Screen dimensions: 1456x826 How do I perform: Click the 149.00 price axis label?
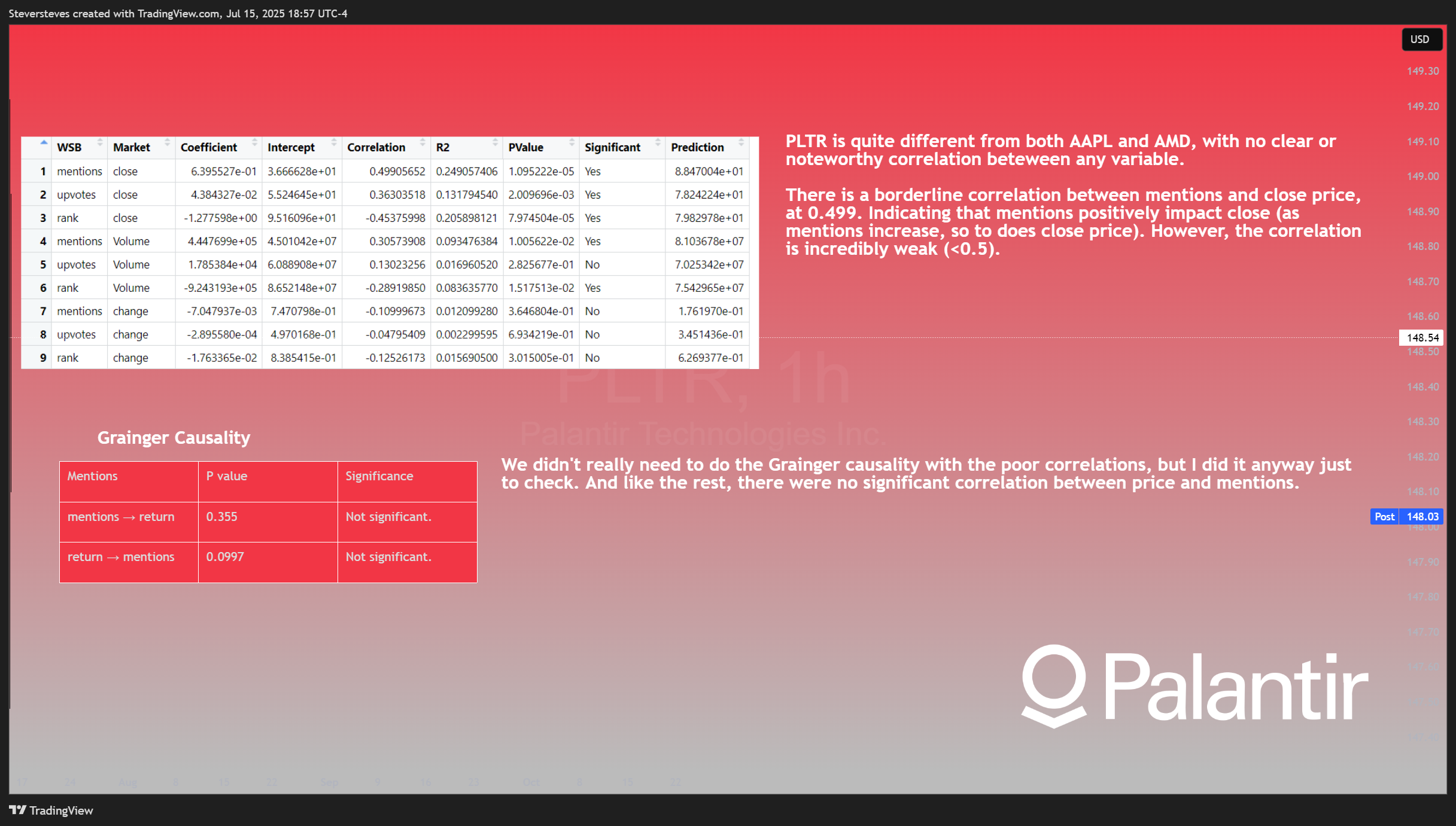click(1423, 176)
